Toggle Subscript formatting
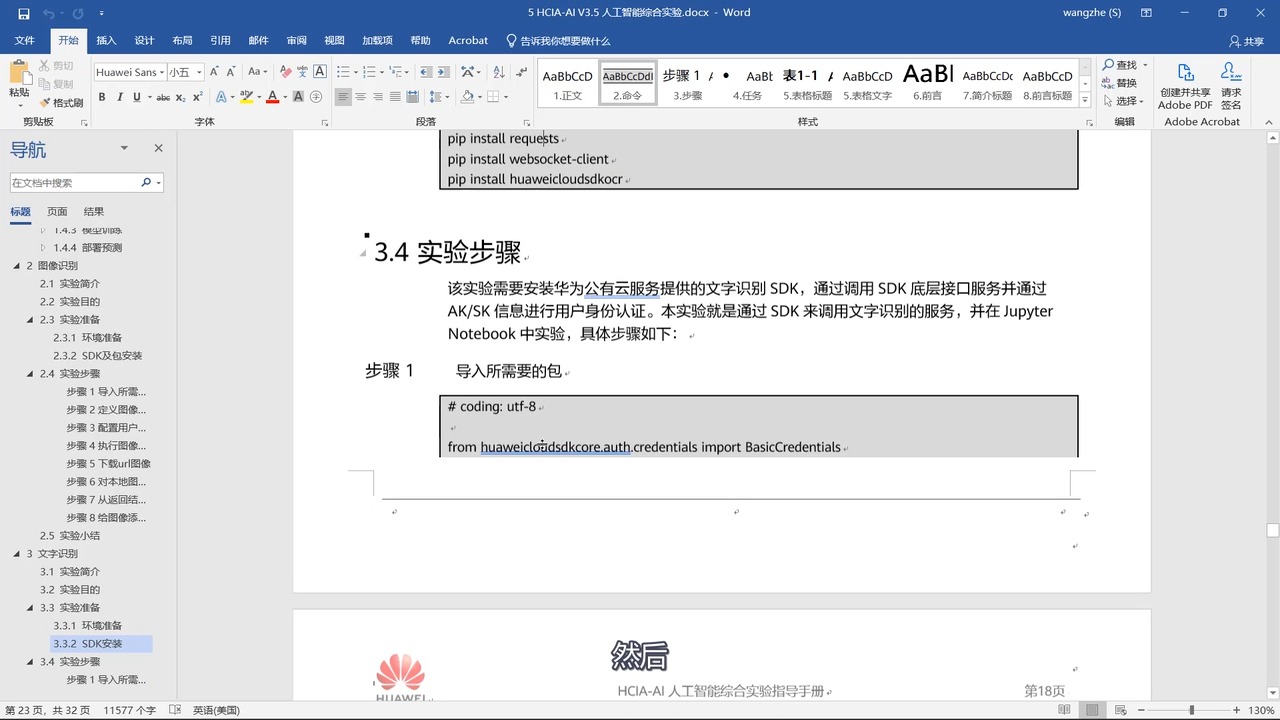 tap(181, 97)
